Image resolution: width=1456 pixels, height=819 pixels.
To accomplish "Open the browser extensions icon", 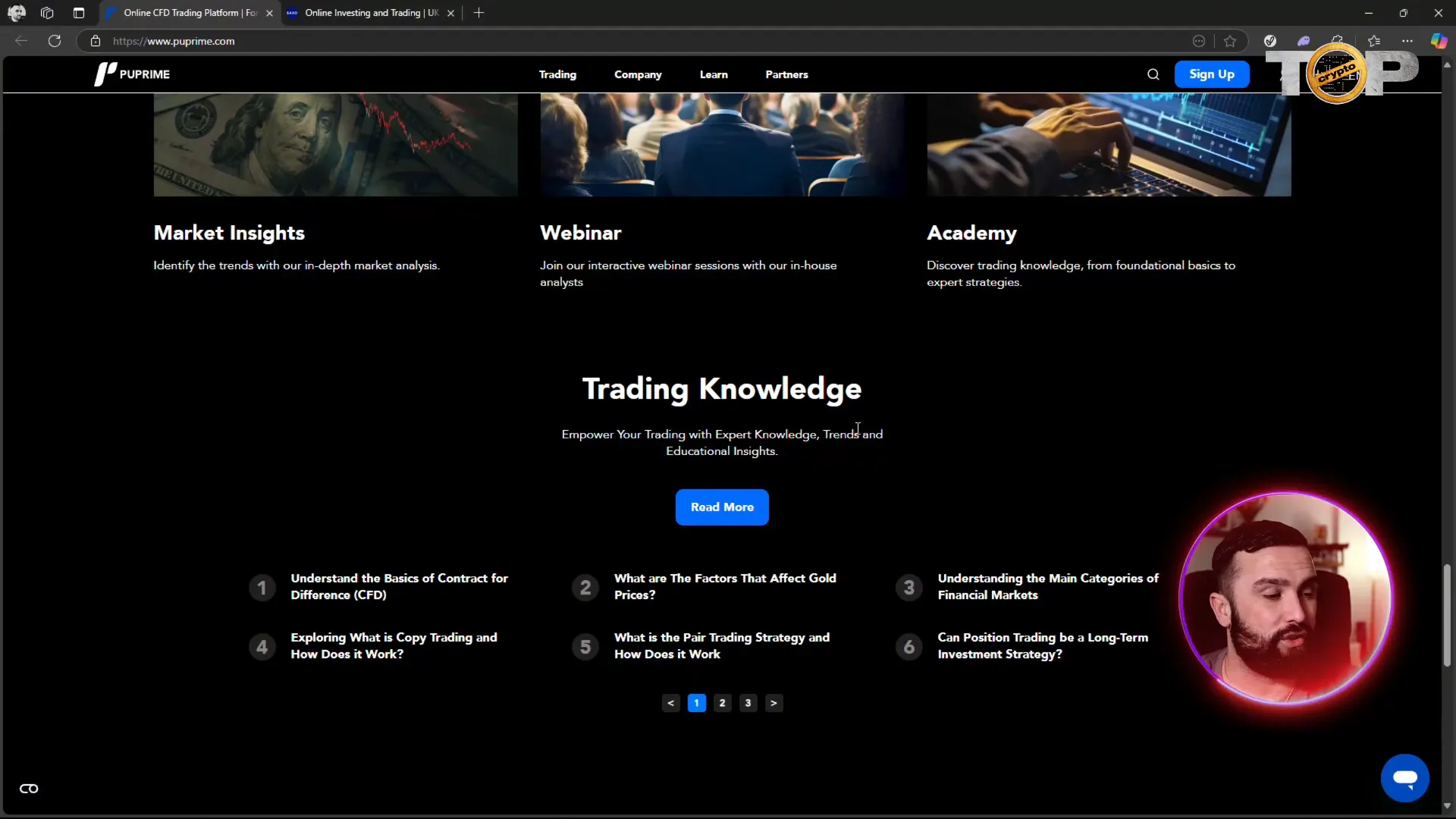I will click(1337, 41).
